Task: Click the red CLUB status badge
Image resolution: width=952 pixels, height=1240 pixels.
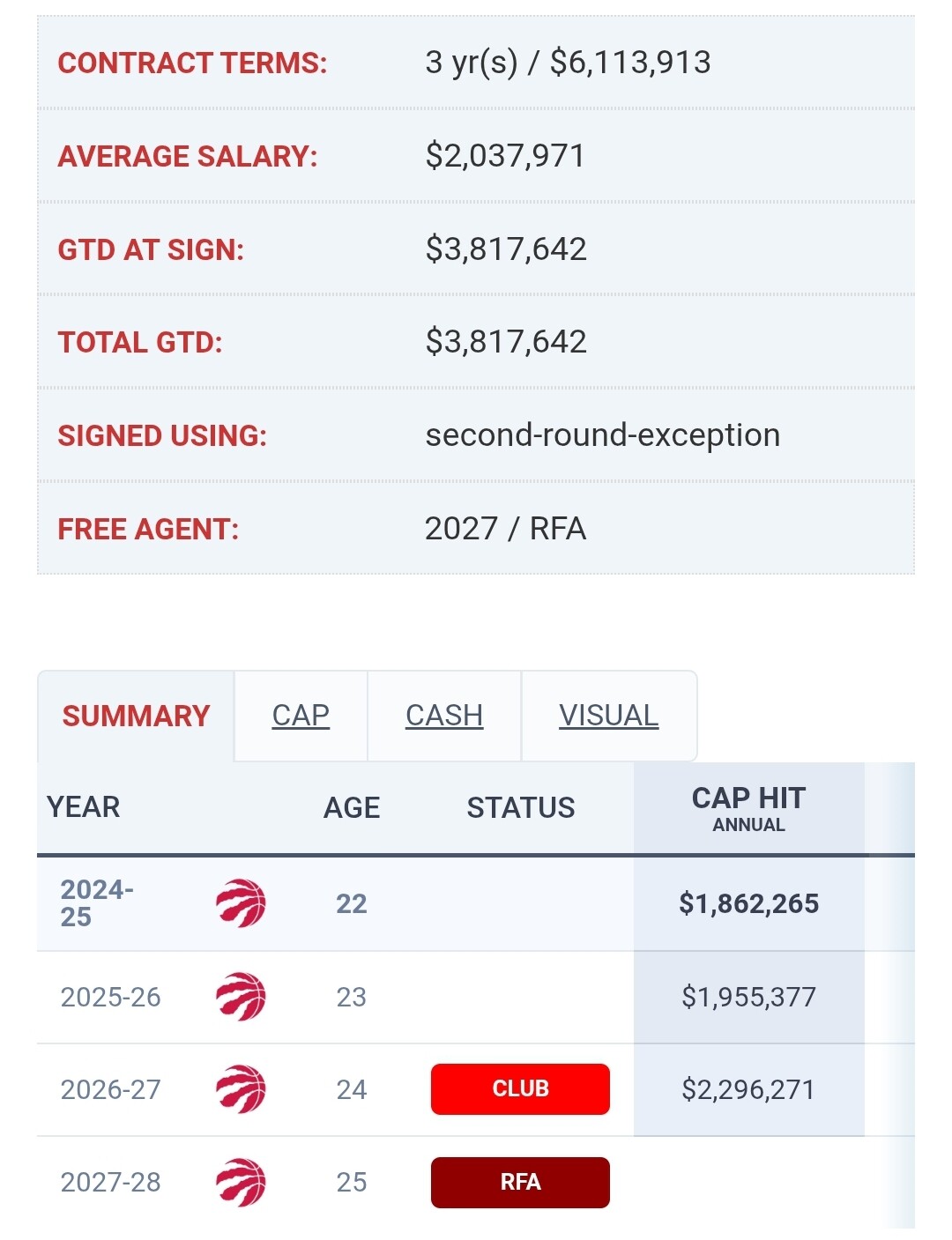Action: (520, 1089)
